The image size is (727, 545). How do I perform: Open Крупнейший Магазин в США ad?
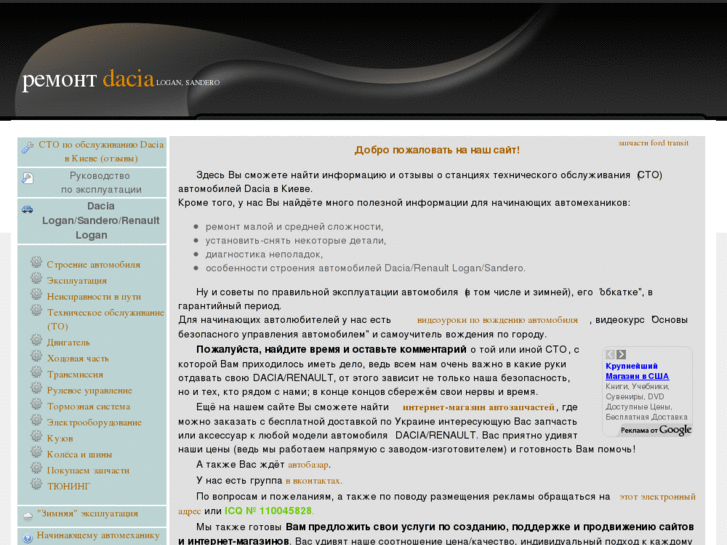point(637,371)
